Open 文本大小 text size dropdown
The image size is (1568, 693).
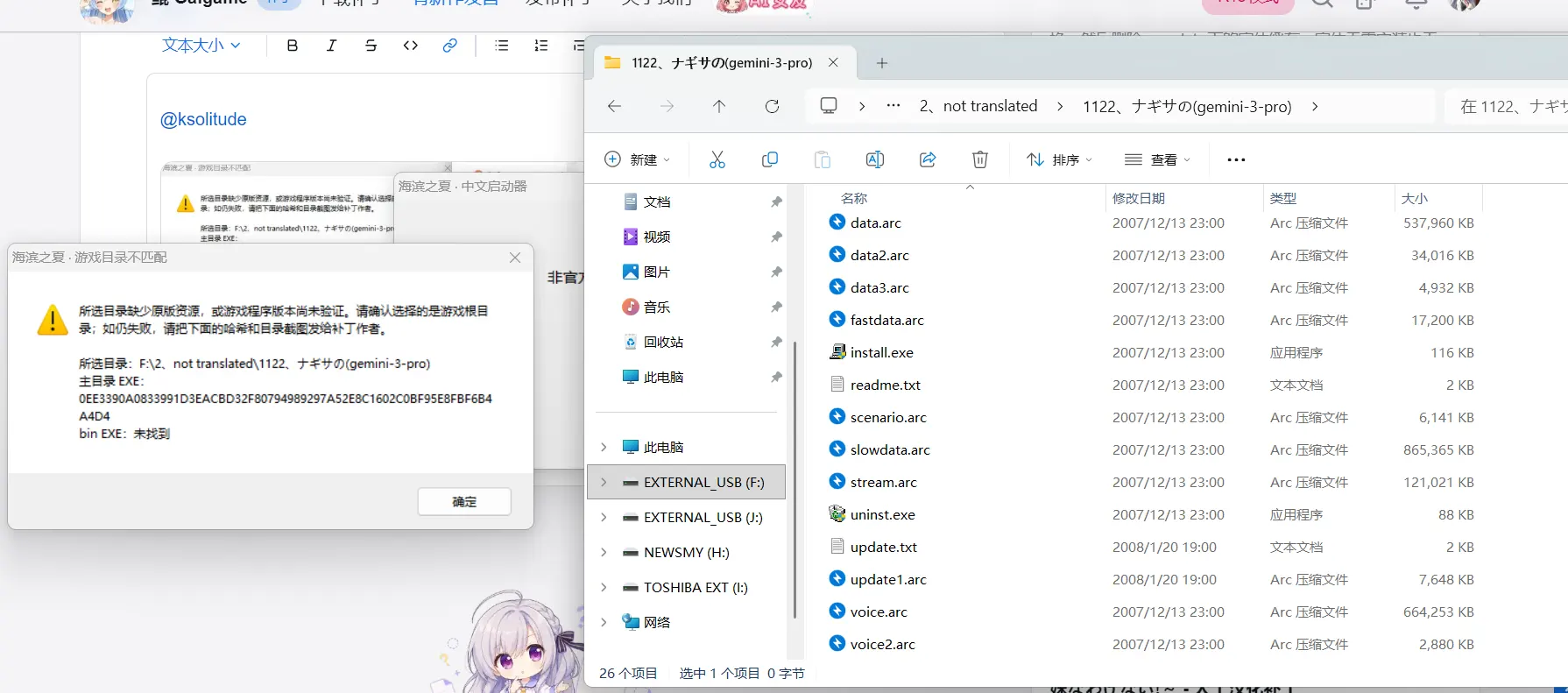pos(201,46)
